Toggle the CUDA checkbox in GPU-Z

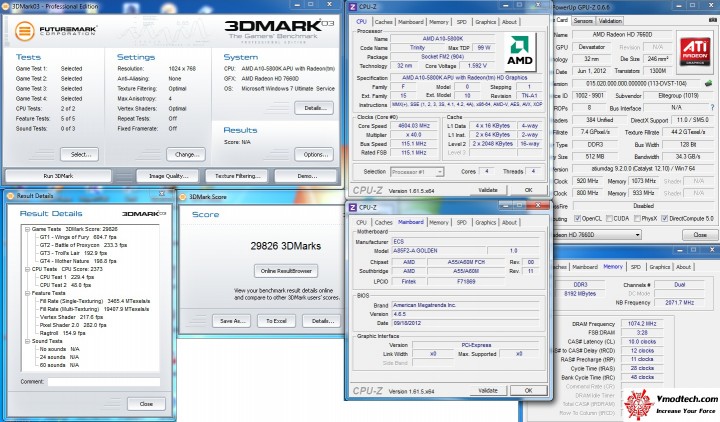609,219
